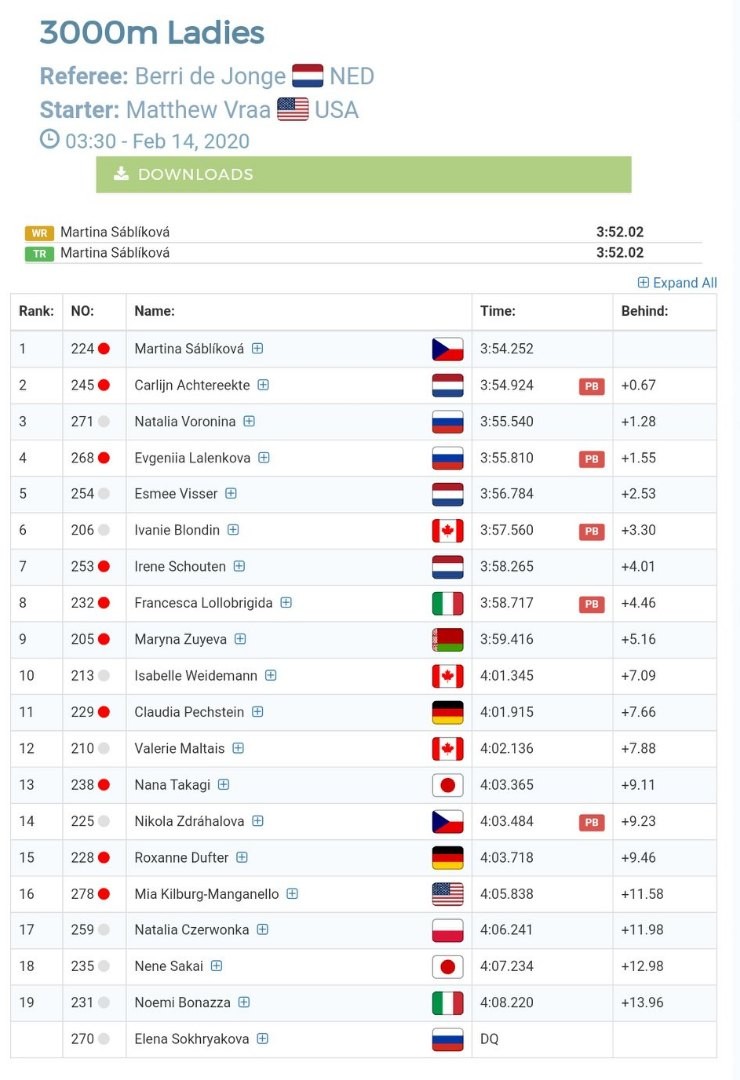Click the red dot beside number 229

pos(104,712)
